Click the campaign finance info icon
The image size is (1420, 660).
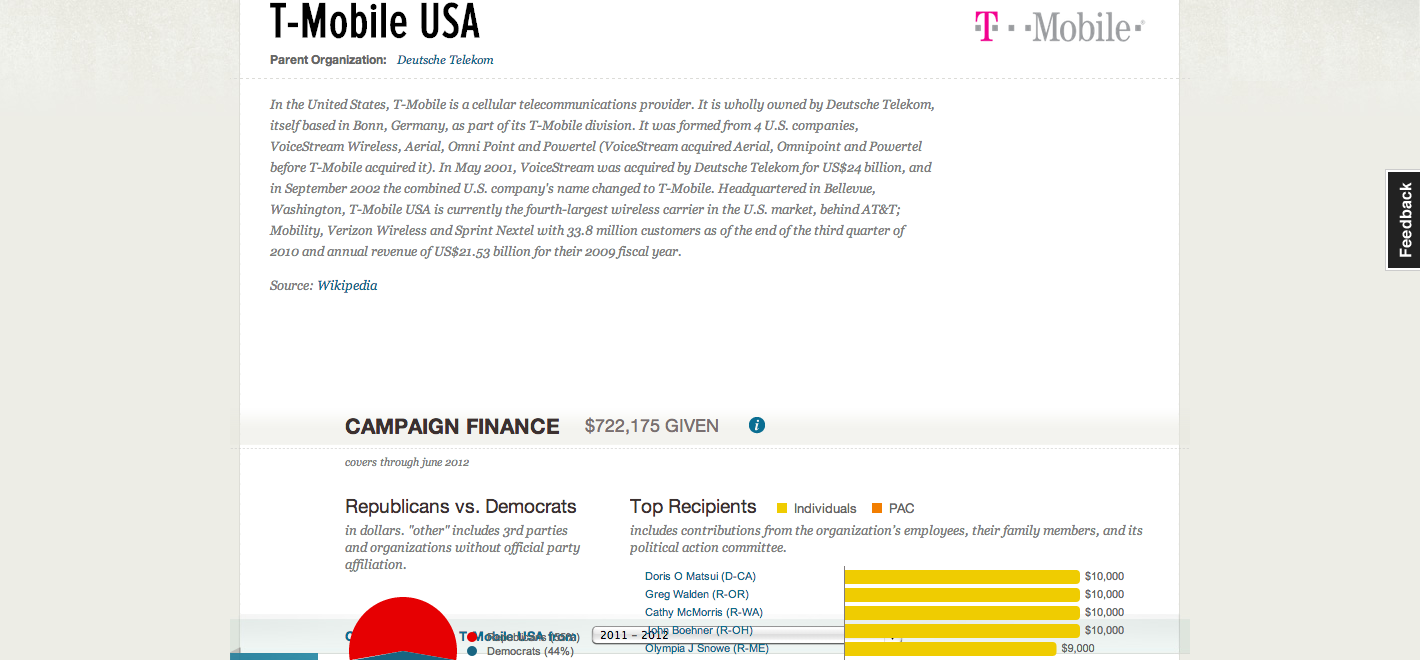[x=757, y=426]
